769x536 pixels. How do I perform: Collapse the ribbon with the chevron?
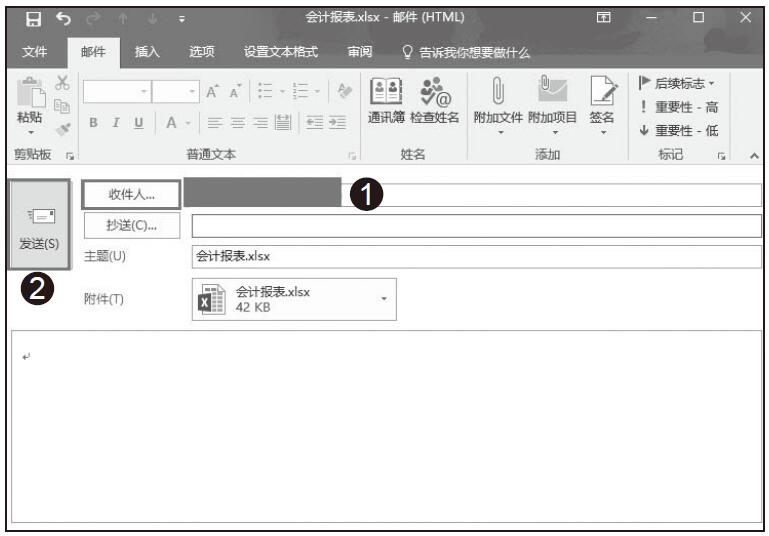tap(754, 156)
